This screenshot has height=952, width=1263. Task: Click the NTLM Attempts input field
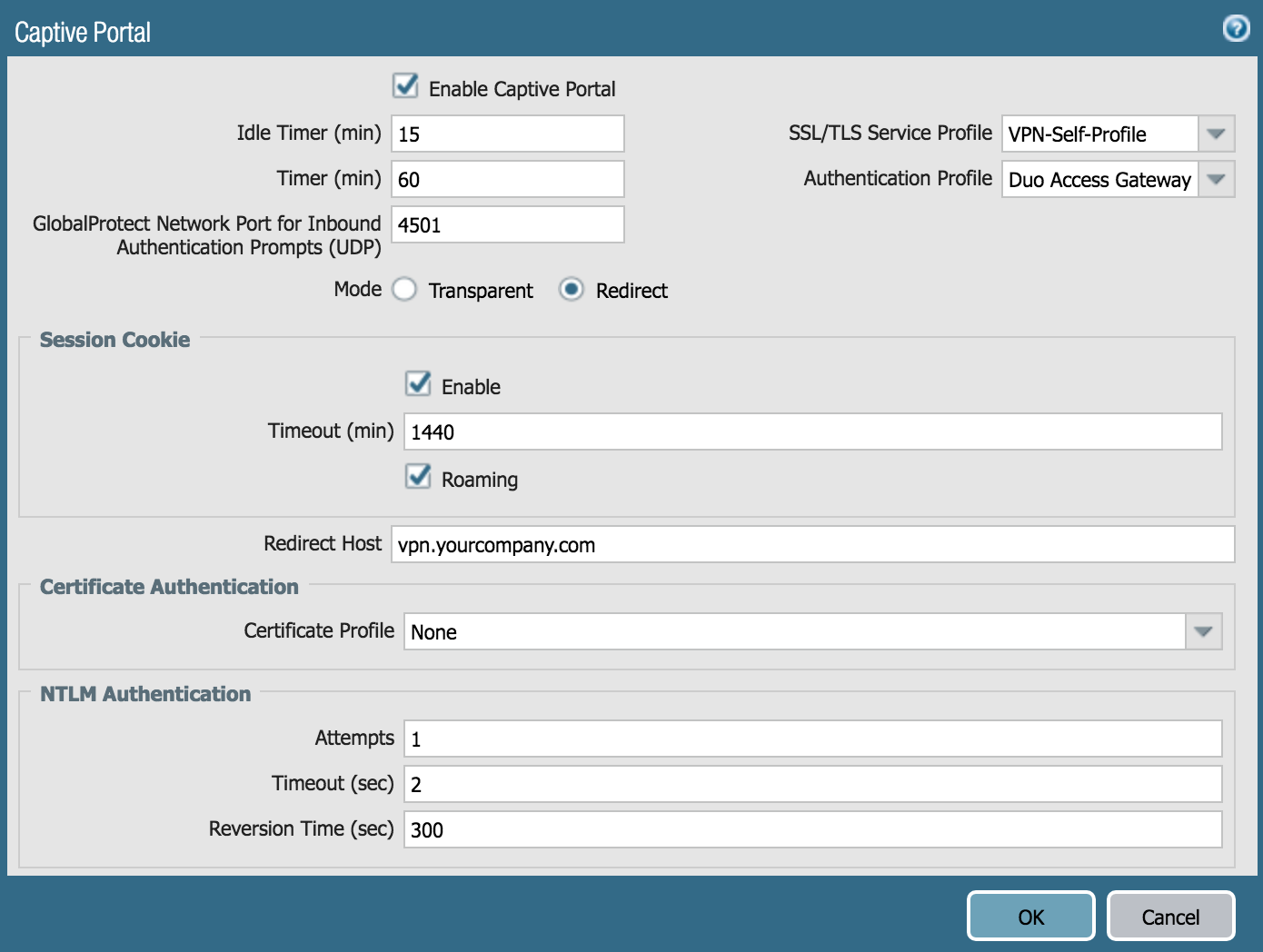[x=813, y=739]
